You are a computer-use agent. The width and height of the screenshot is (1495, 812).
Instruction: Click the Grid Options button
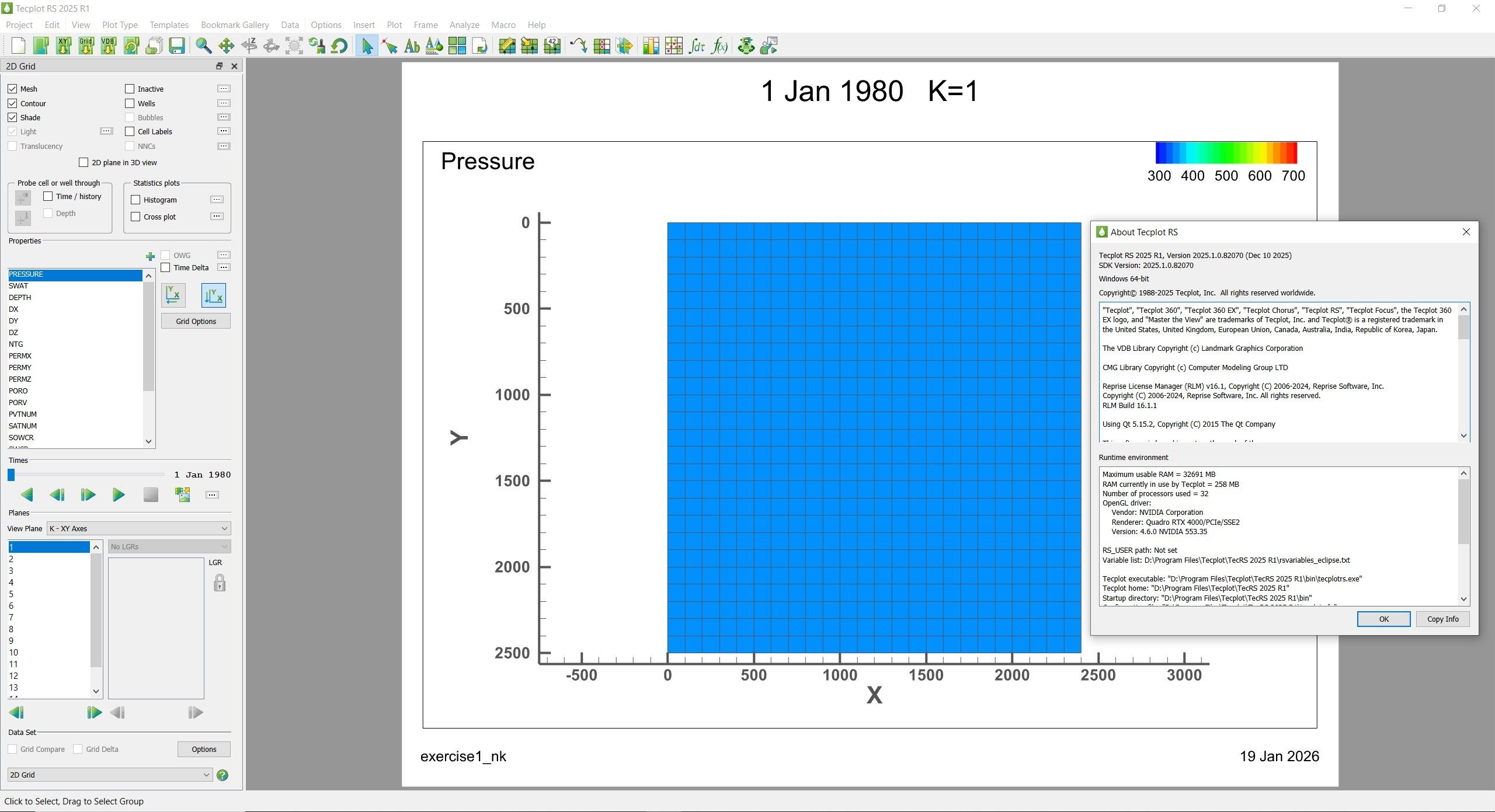click(196, 320)
